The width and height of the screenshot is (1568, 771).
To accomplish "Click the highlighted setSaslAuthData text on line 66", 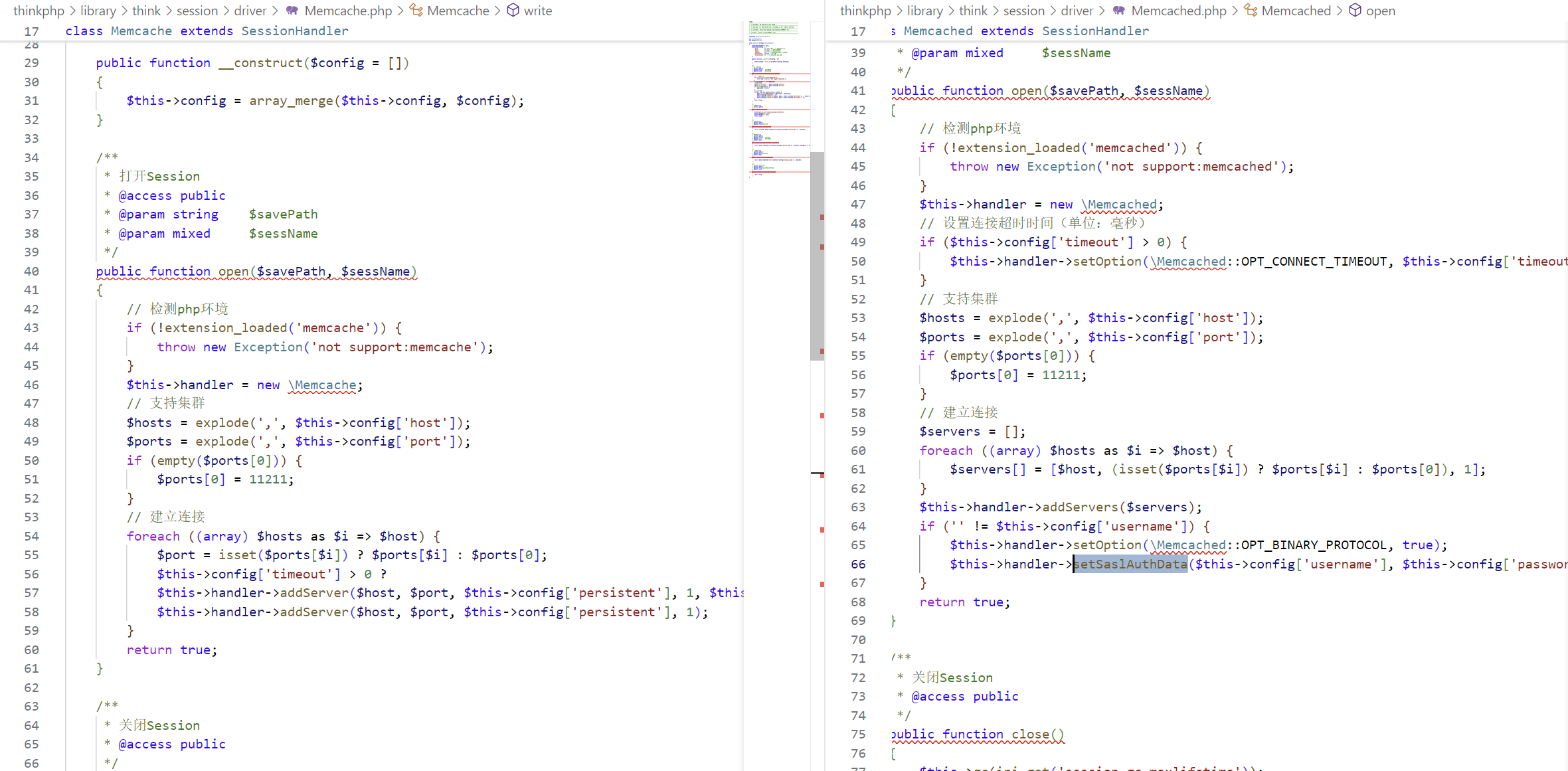I will [x=1129, y=564].
